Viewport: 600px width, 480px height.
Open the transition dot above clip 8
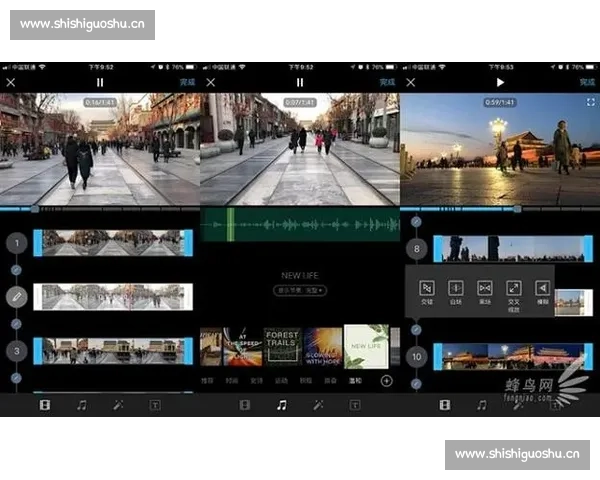tap(416, 222)
